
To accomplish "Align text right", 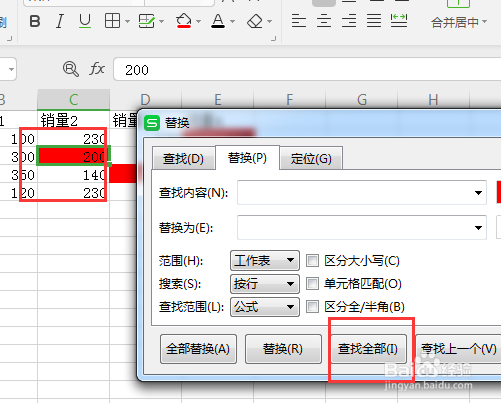I will coord(349,21).
